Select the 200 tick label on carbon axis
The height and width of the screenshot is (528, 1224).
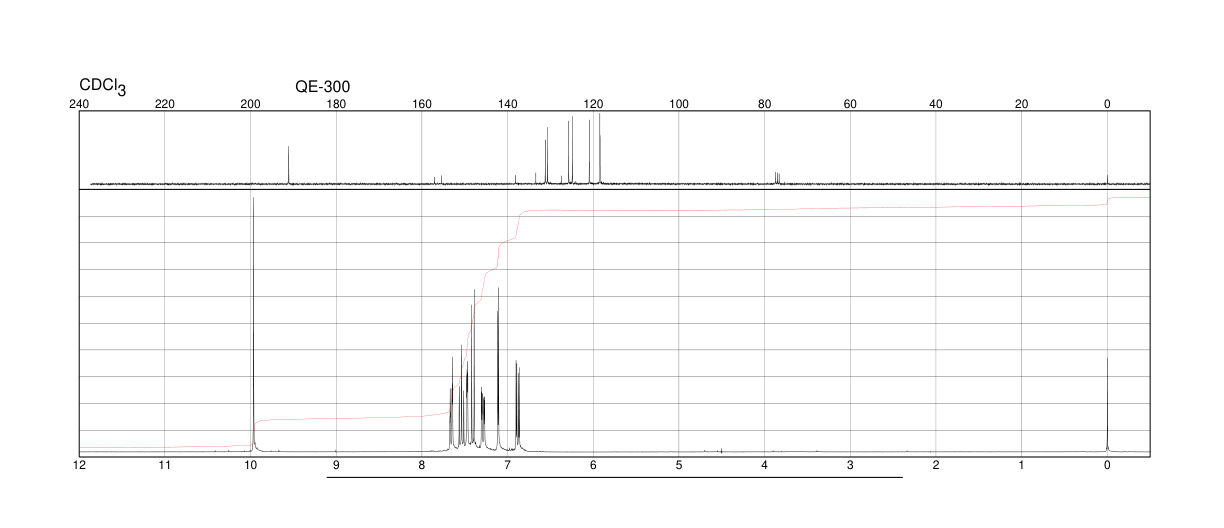[251, 104]
